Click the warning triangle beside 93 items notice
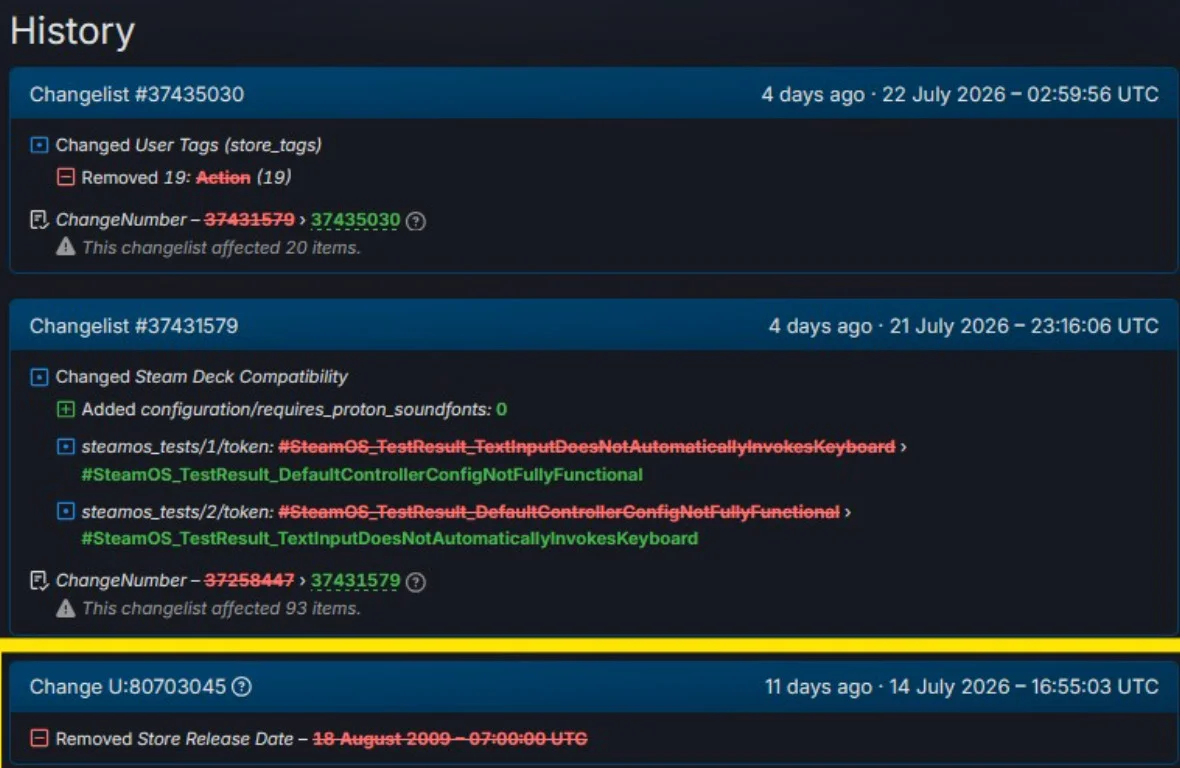 click(x=65, y=608)
